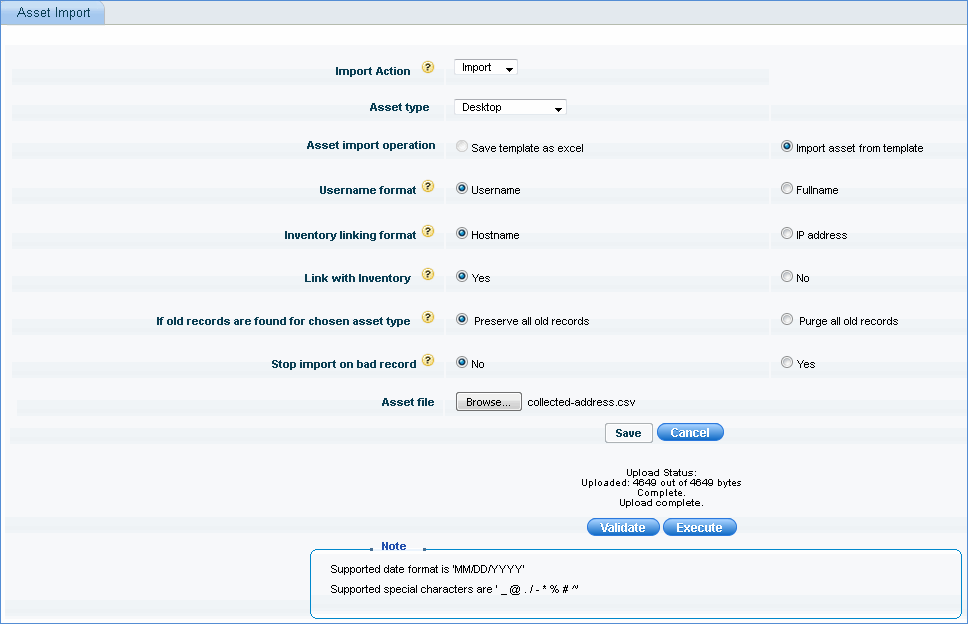Click help icon for Stop import on bad record
The image size is (968, 624).
pos(428,361)
